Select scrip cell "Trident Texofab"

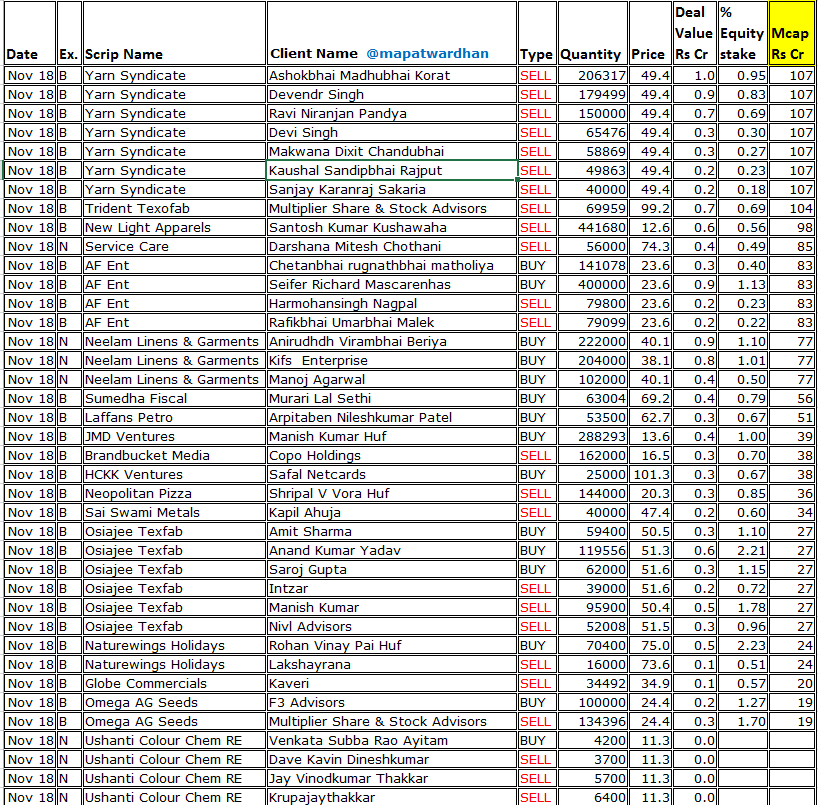tap(174, 209)
